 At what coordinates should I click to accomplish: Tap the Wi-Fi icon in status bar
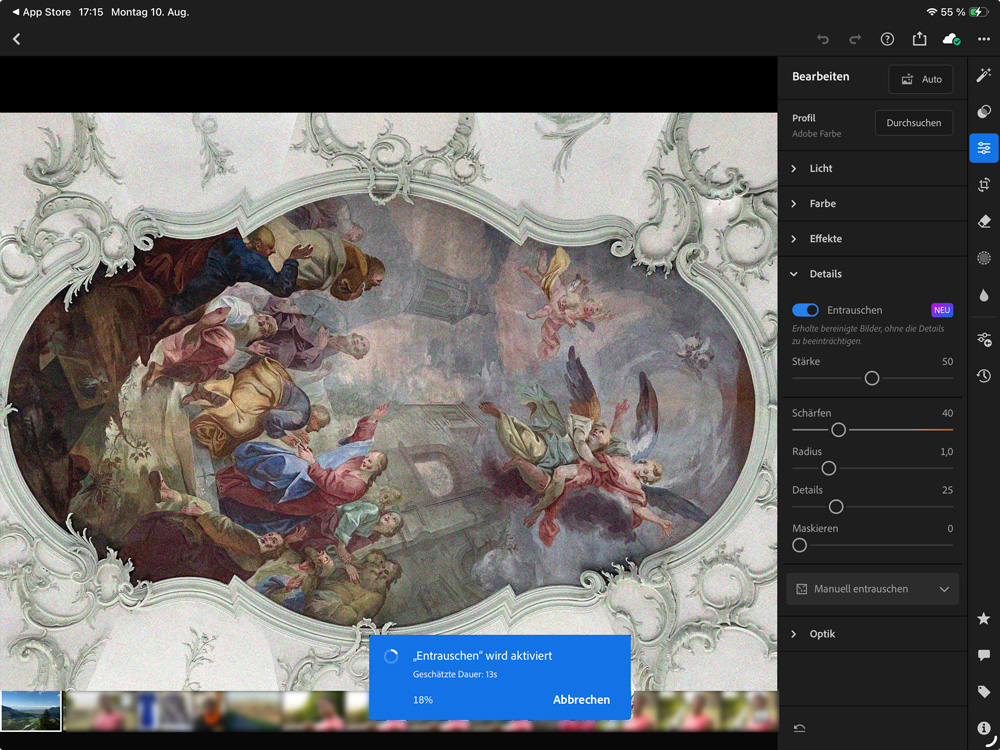[932, 12]
